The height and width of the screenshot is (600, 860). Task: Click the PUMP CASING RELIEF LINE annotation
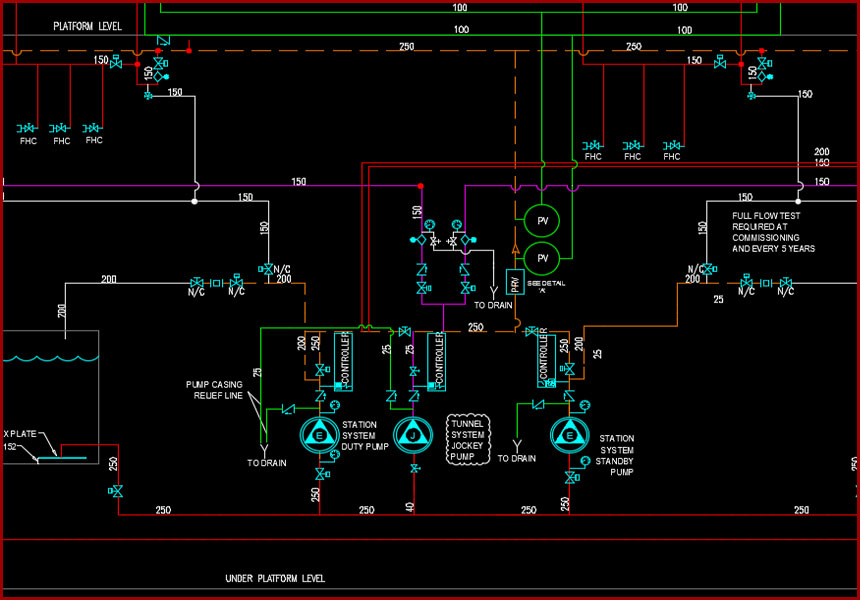tap(214, 390)
